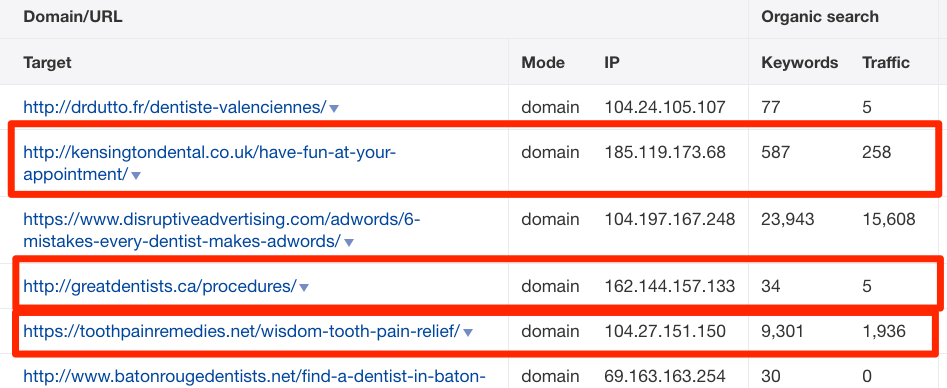Click domain mode cell in disruptiveadvertising row
This screenshot has width=947, height=388.
coord(550,219)
